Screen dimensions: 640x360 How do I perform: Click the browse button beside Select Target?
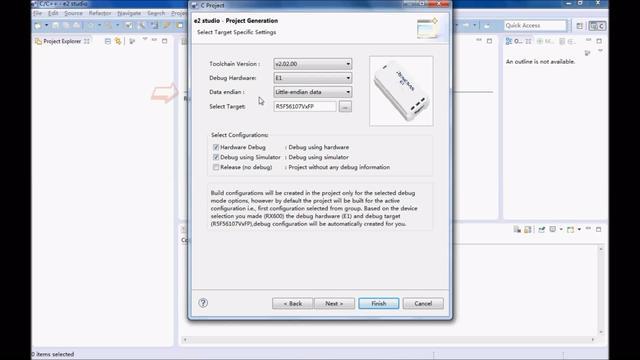(345, 107)
